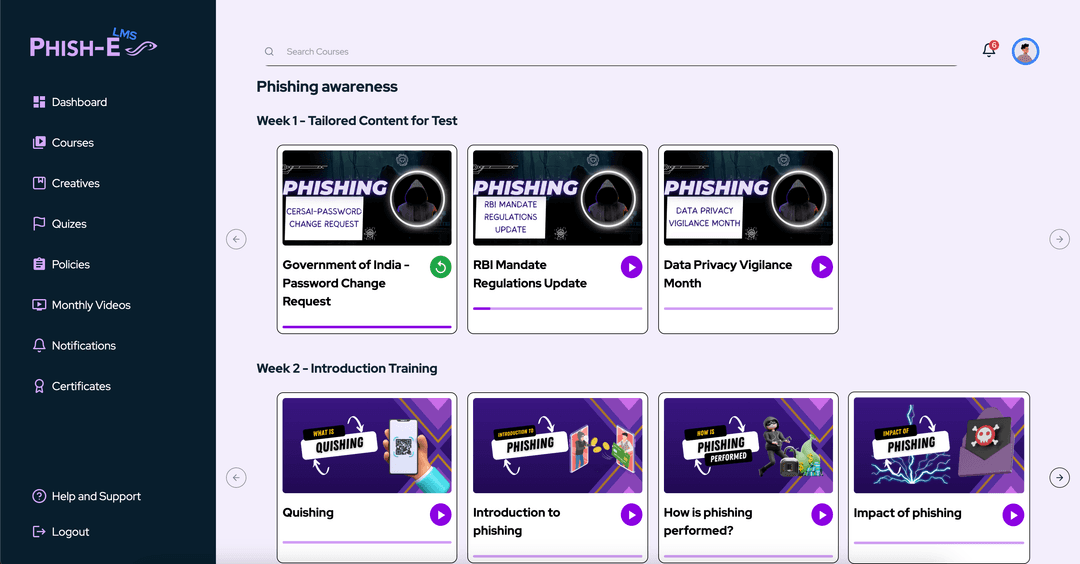
Task: Click "Impact of phishing" title
Action: point(907,513)
